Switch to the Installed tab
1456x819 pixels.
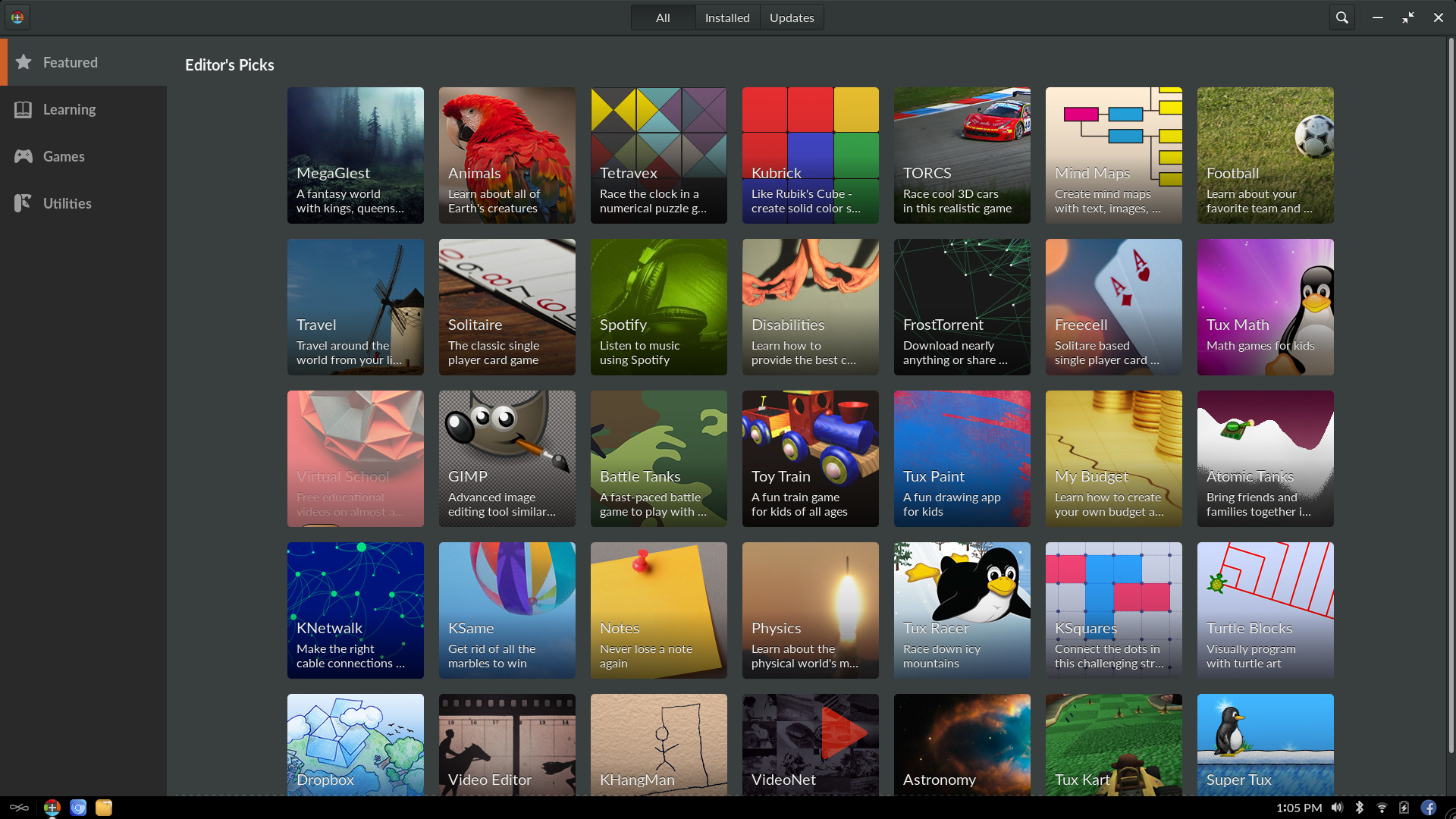coord(726,17)
